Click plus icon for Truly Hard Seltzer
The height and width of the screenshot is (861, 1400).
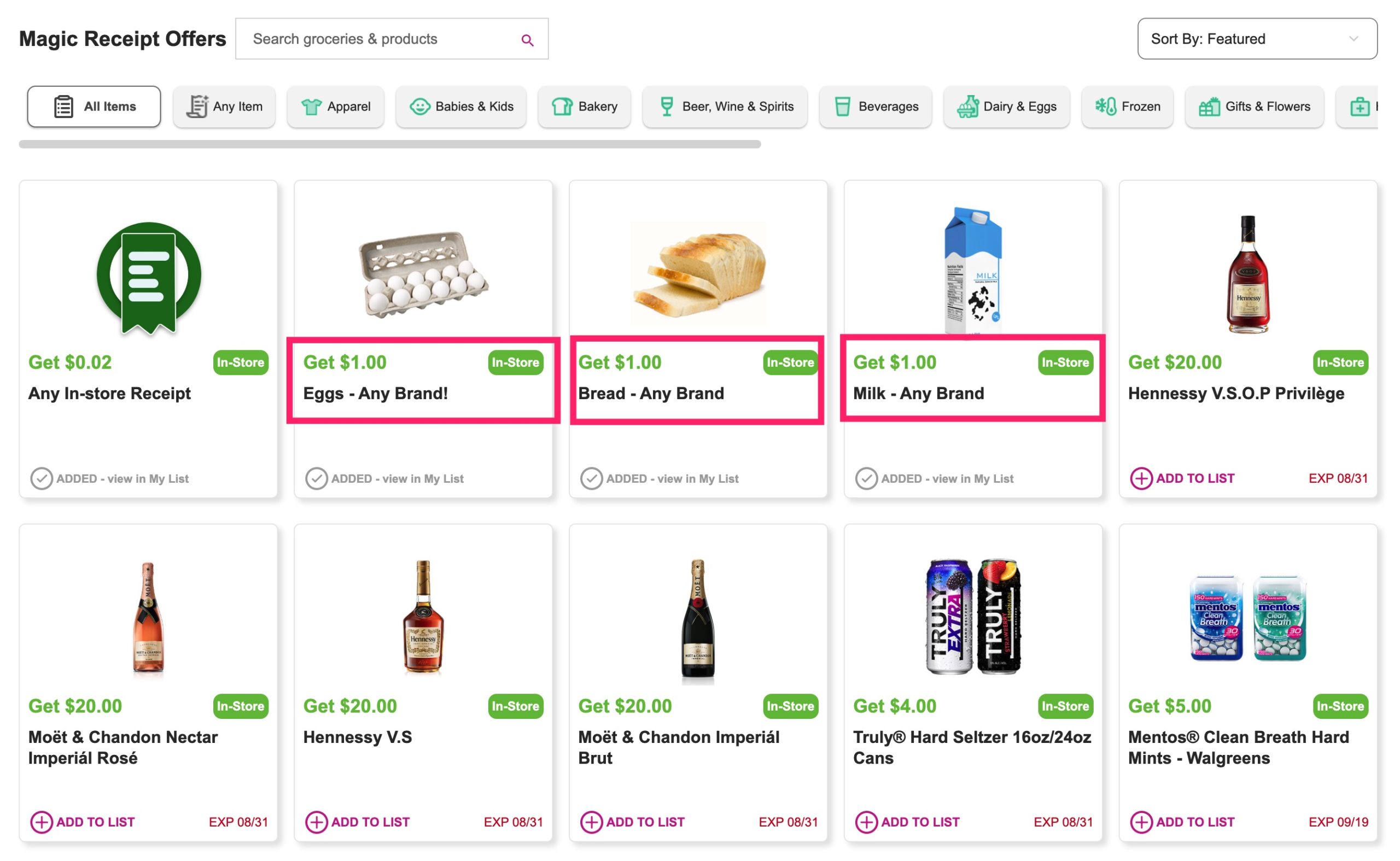pyautogui.click(x=866, y=822)
